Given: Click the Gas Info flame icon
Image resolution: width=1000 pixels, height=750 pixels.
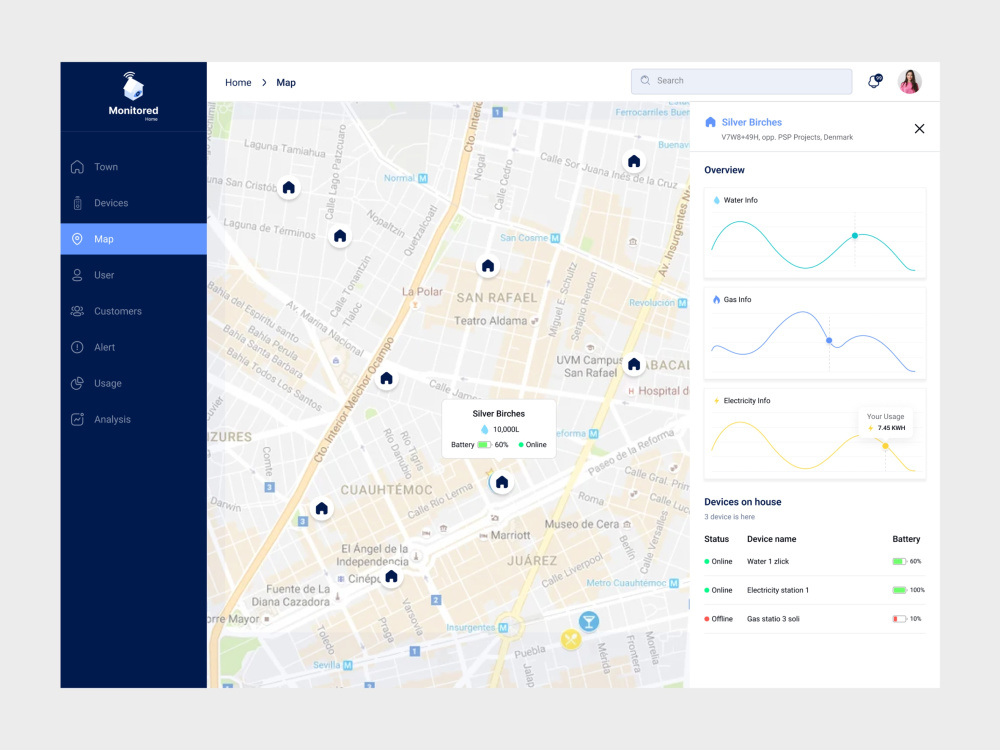Looking at the screenshot, I should pos(716,299).
